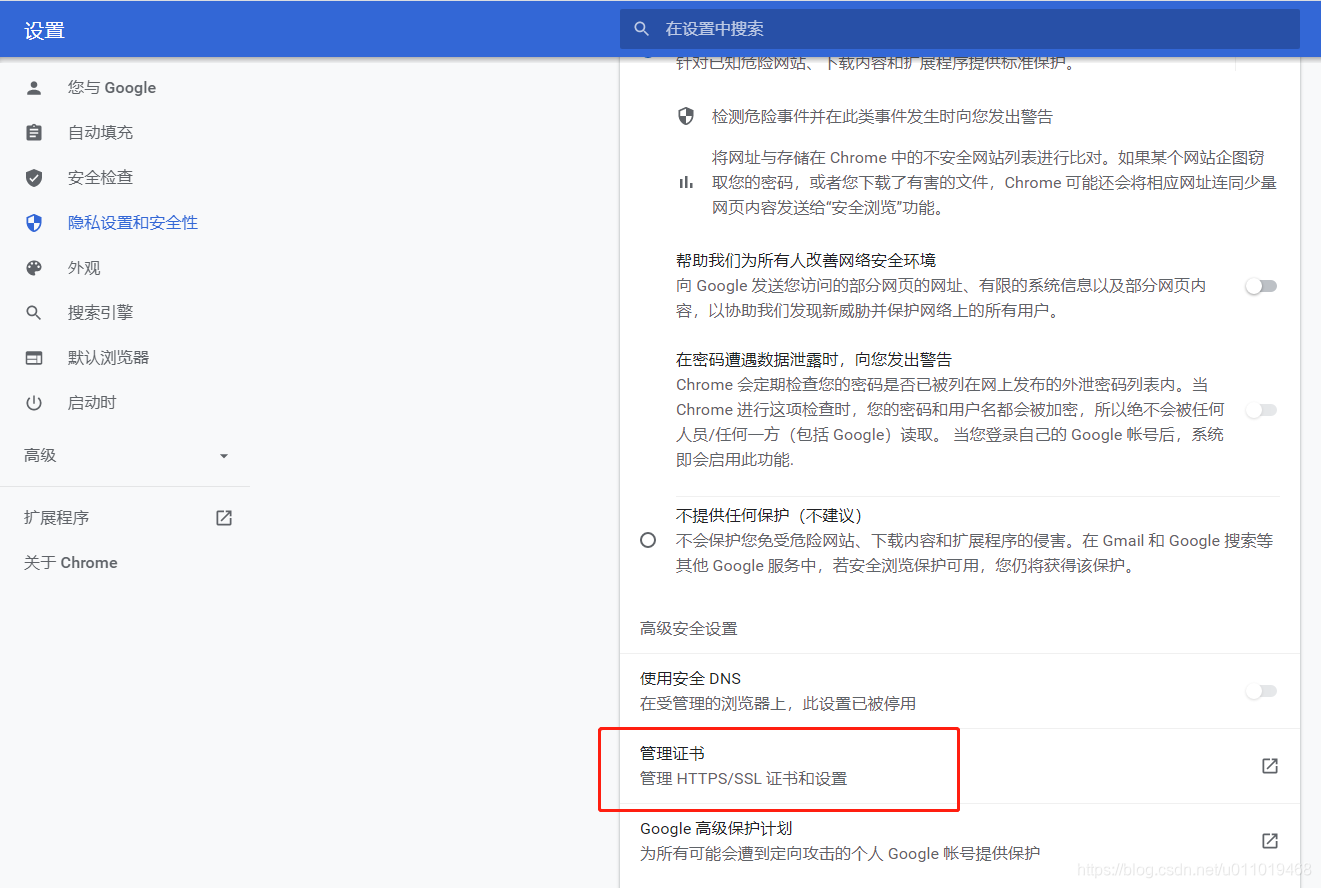The height and width of the screenshot is (888, 1321).
Task: Click the clipboard icon for 自动填充
Action: coord(34,133)
